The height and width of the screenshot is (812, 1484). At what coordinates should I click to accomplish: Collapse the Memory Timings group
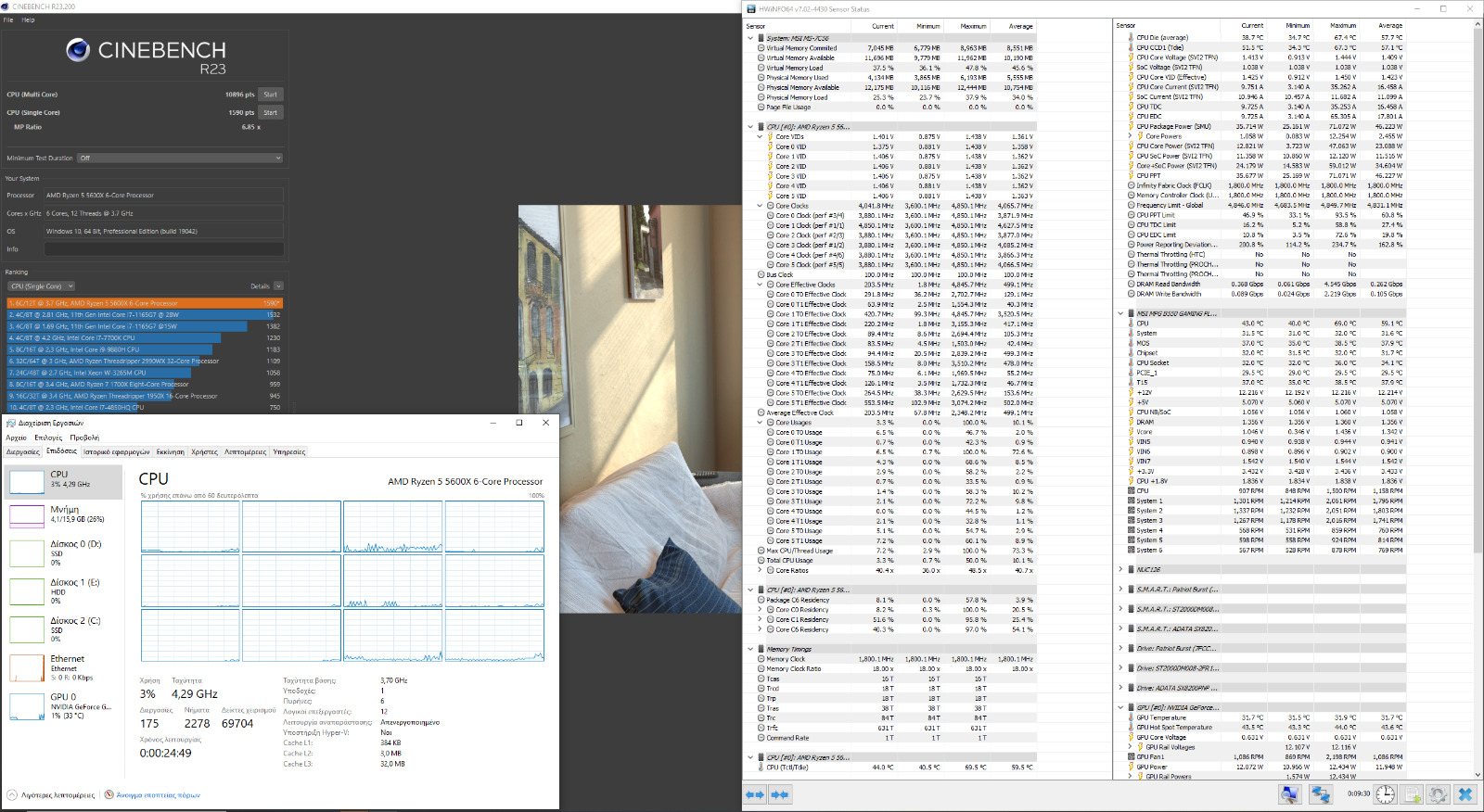point(750,649)
